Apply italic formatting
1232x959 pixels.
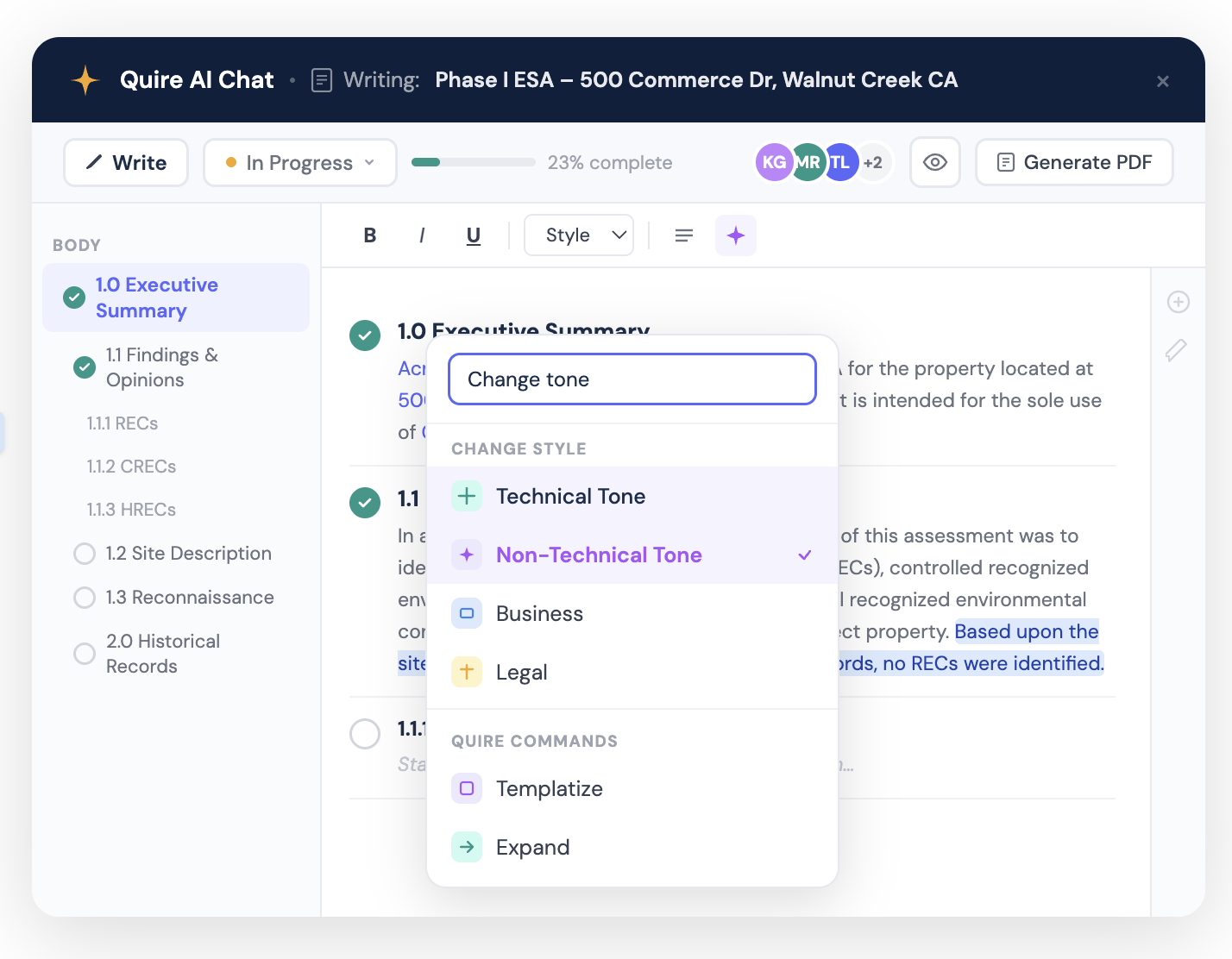(422, 235)
